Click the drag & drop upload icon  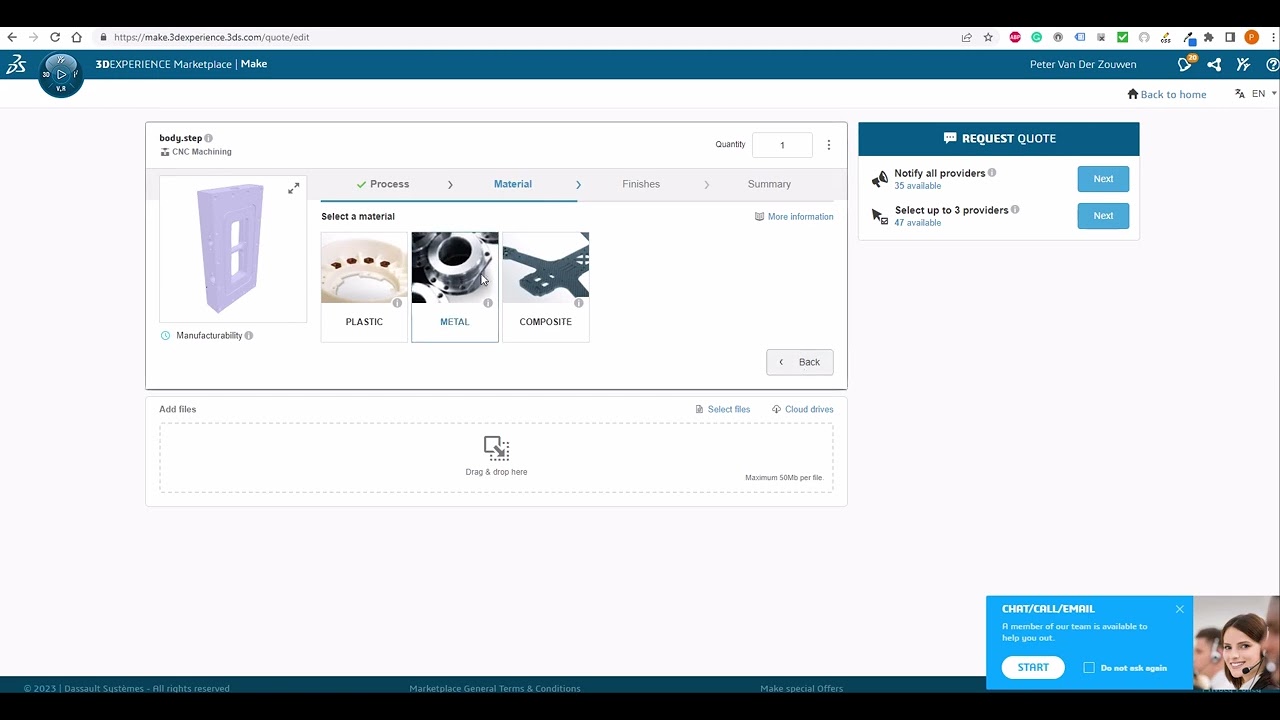(496, 448)
